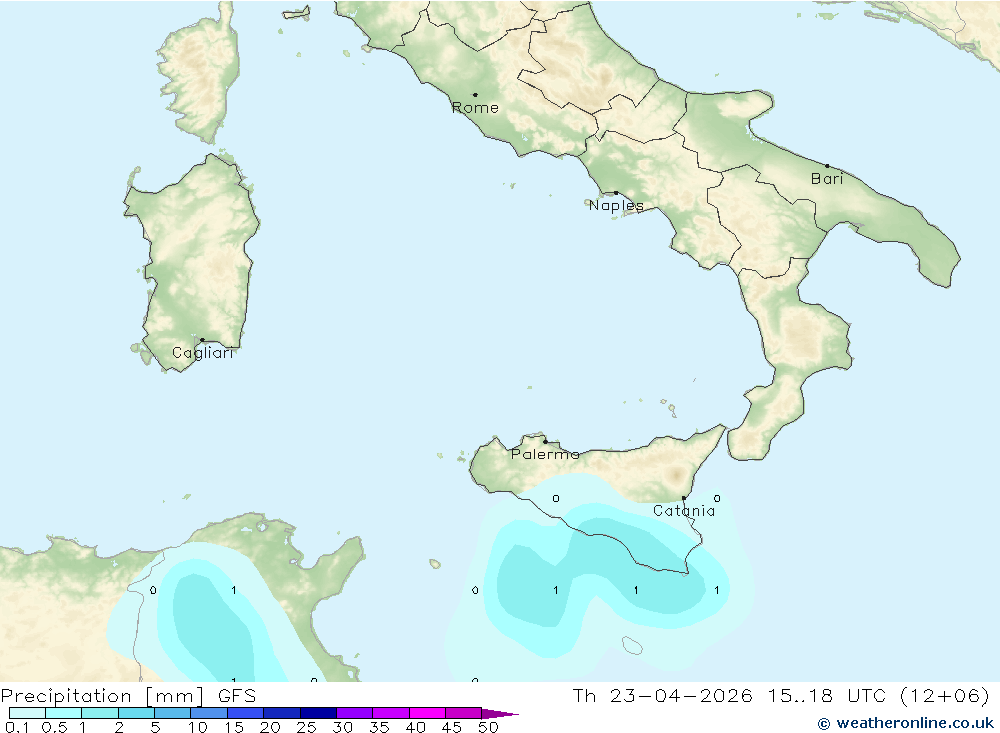Pick the 0.1–0.5 mm legend swatch
The image size is (1000, 733).
point(27,713)
